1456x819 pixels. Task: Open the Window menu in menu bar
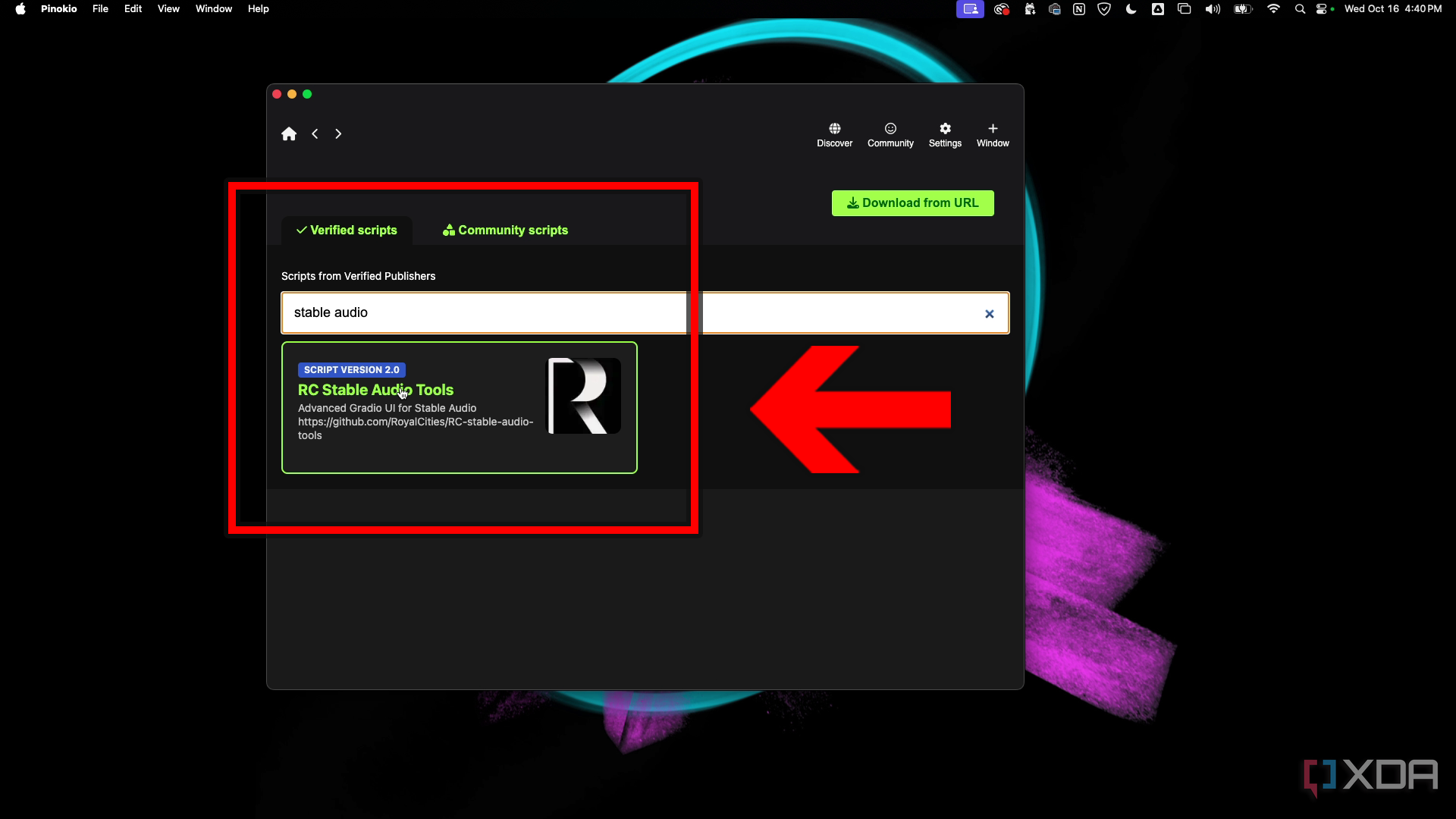pos(214,9)
